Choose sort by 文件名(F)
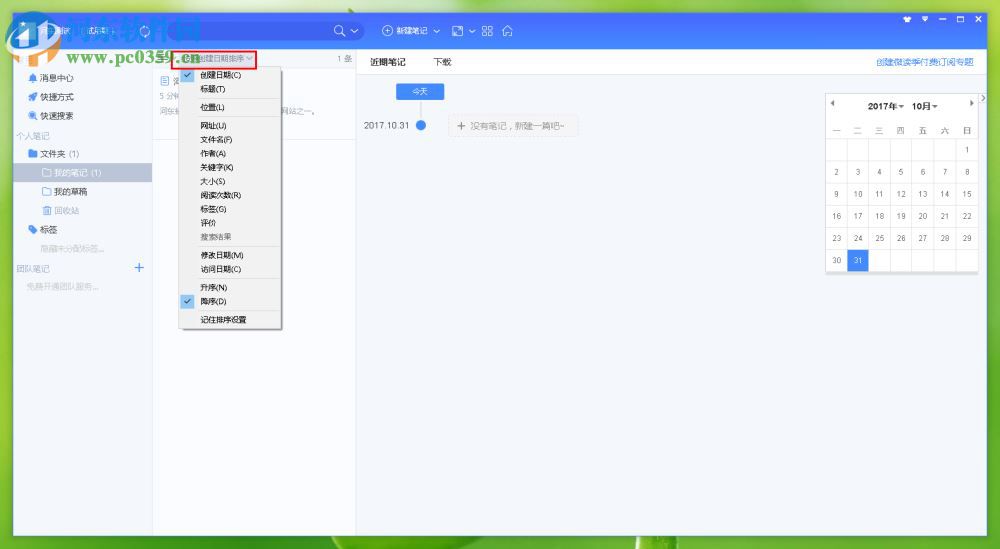 (230, 140)
